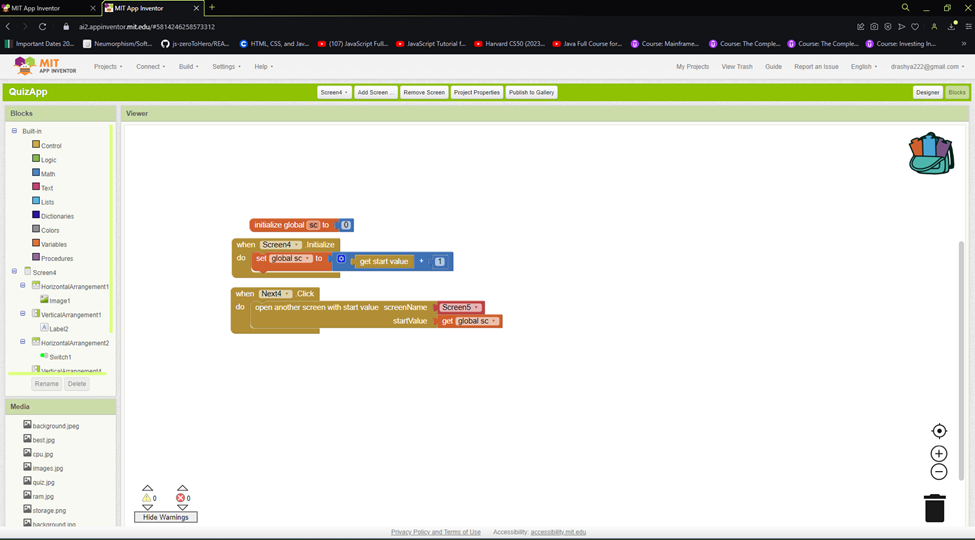Open the English language dropdown
This screenshot has height=540, width=975.
tap(864, 67)
